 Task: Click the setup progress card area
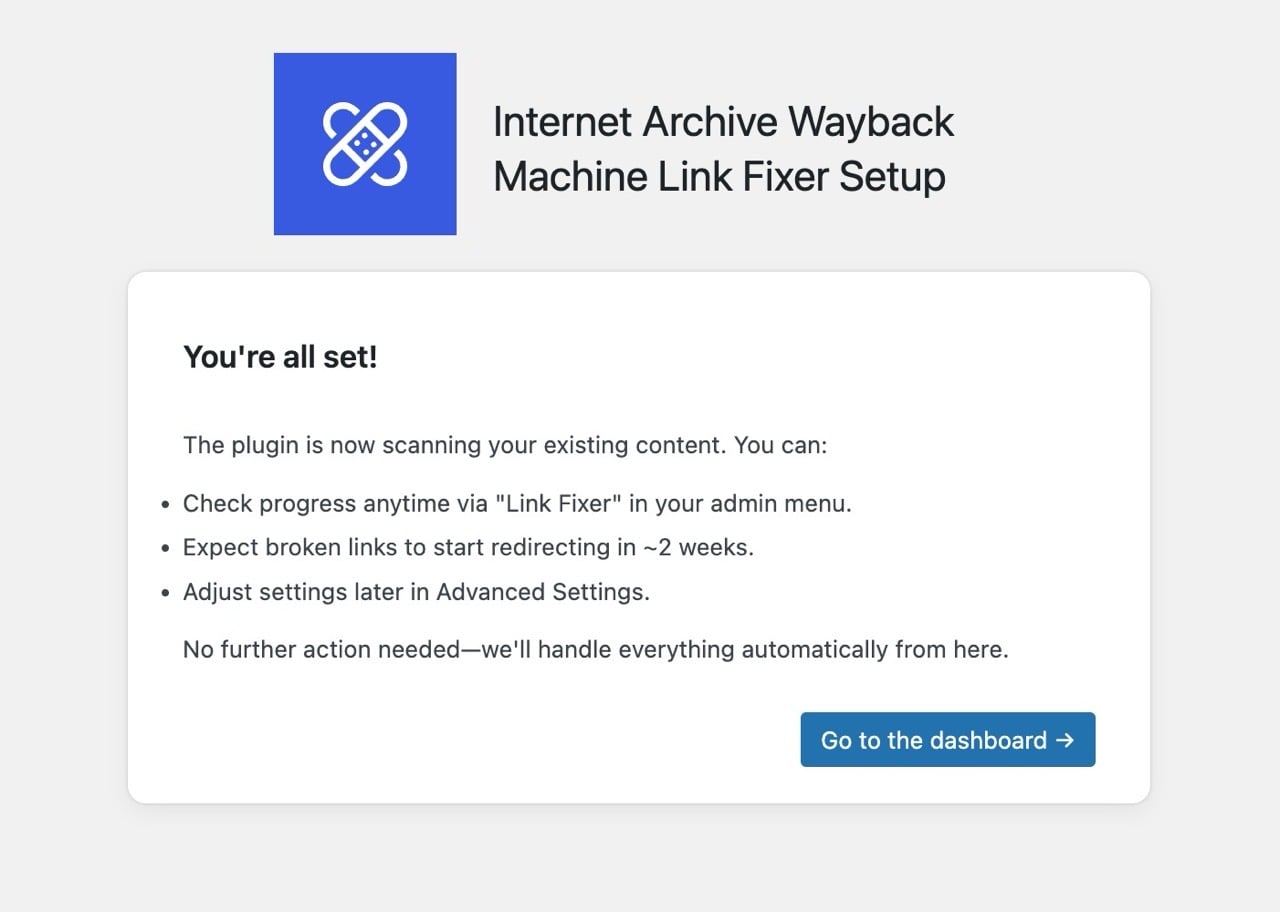coord(640,535)
